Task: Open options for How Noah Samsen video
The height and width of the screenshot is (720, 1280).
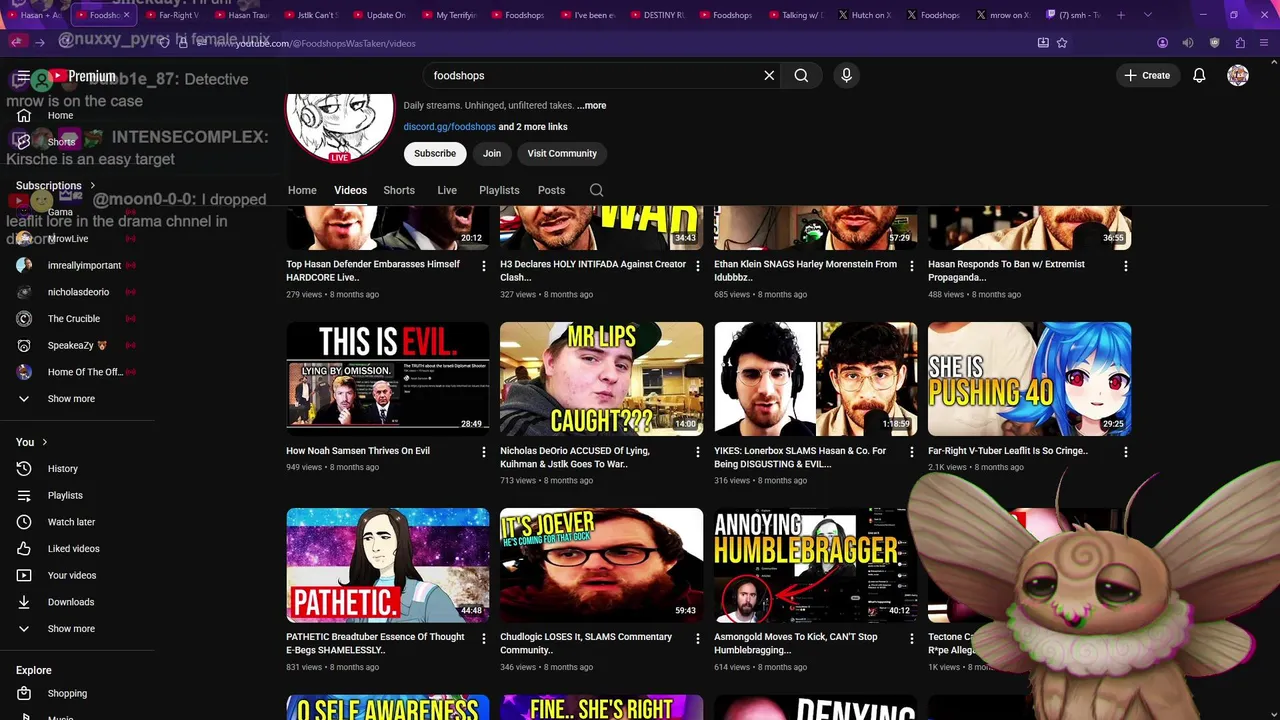Action: pos(484,452)
